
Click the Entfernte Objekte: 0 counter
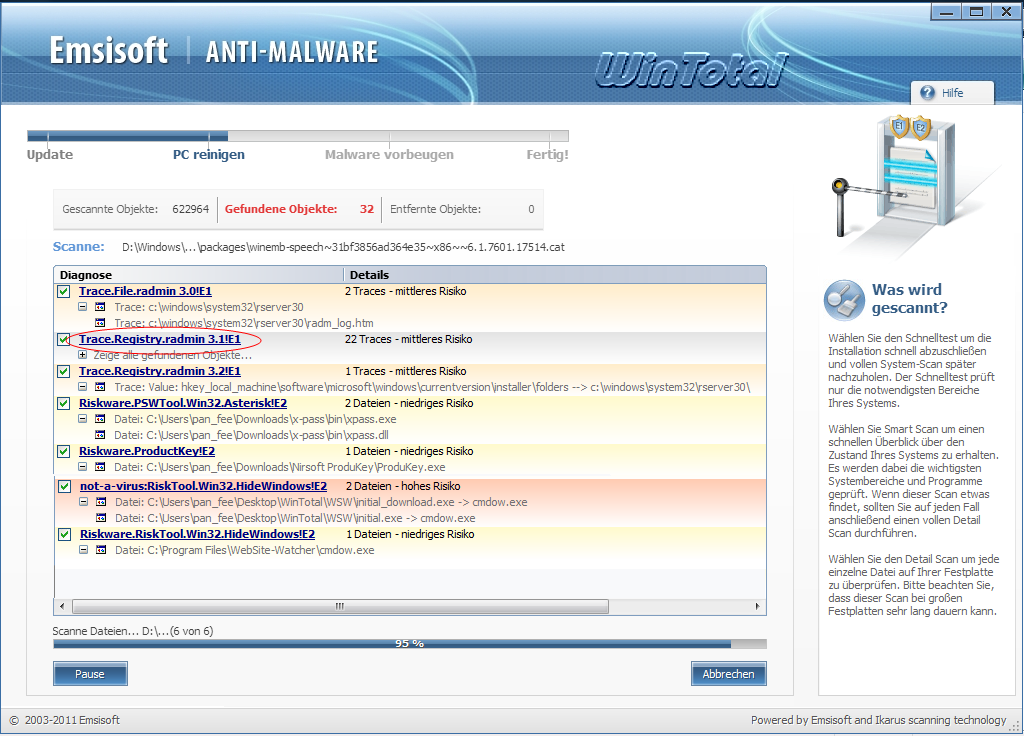tap(462, 209)
